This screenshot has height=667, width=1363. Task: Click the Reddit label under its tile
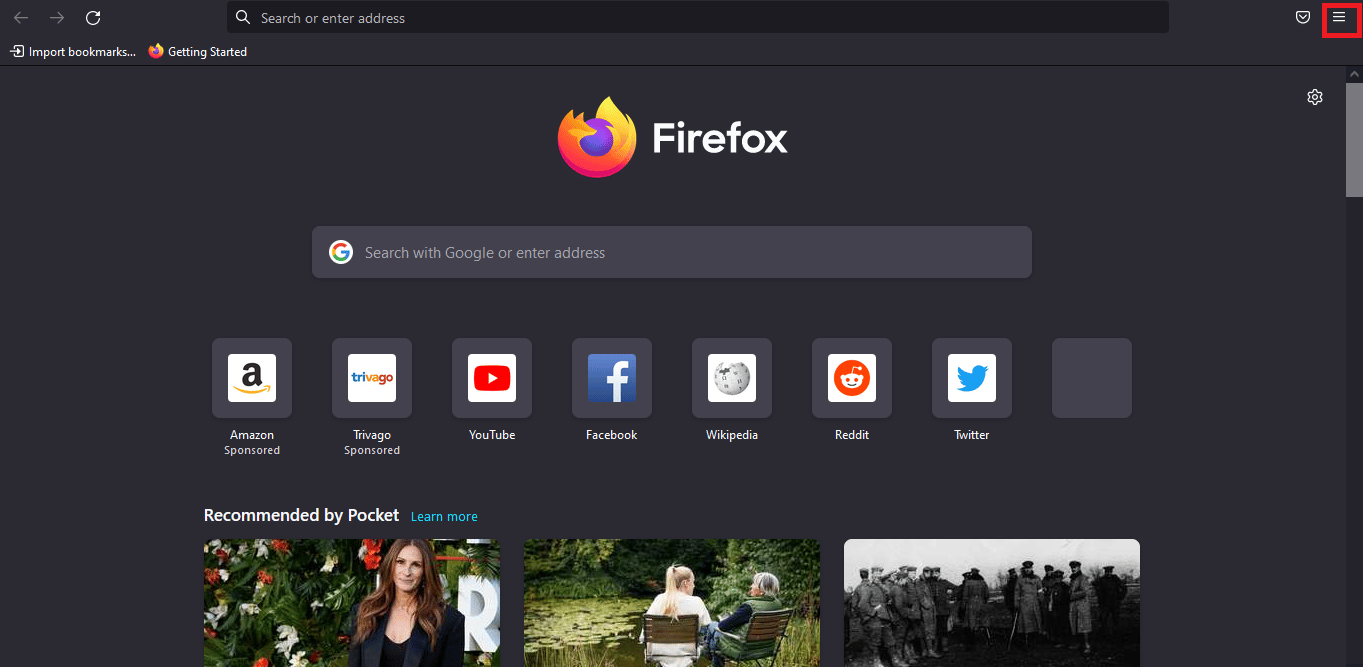tap(852, 435)
